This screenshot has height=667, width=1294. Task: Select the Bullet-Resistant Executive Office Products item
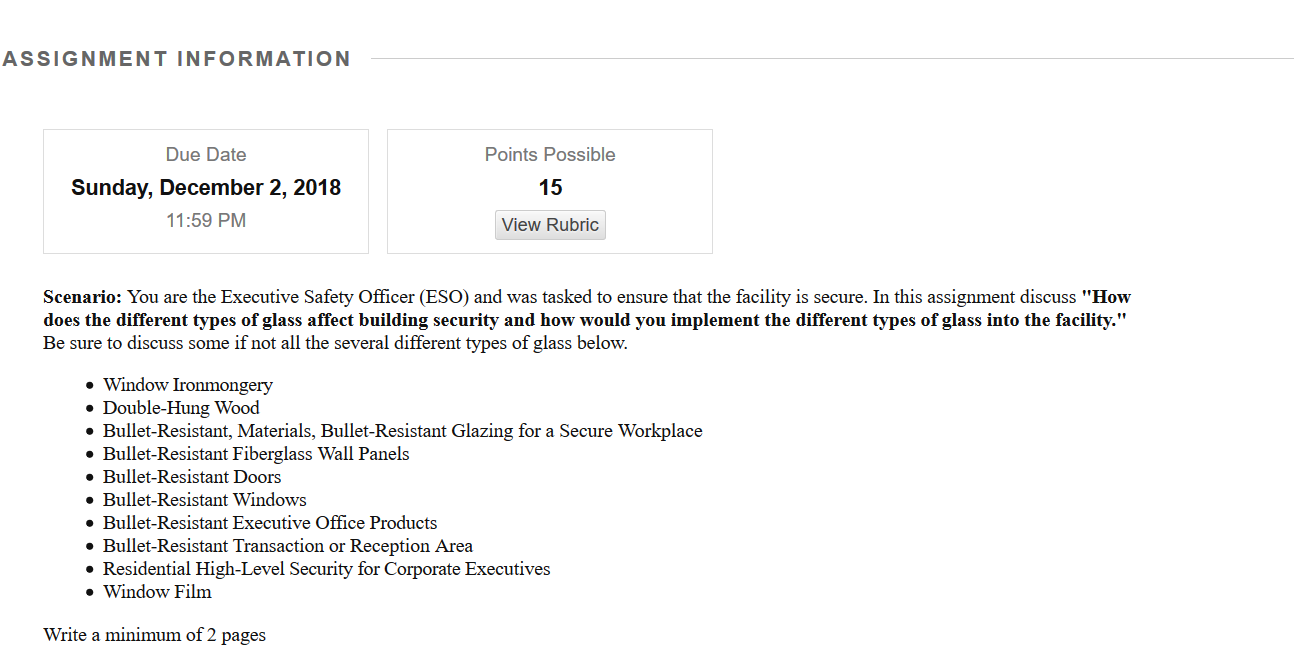tap(270, 523)
